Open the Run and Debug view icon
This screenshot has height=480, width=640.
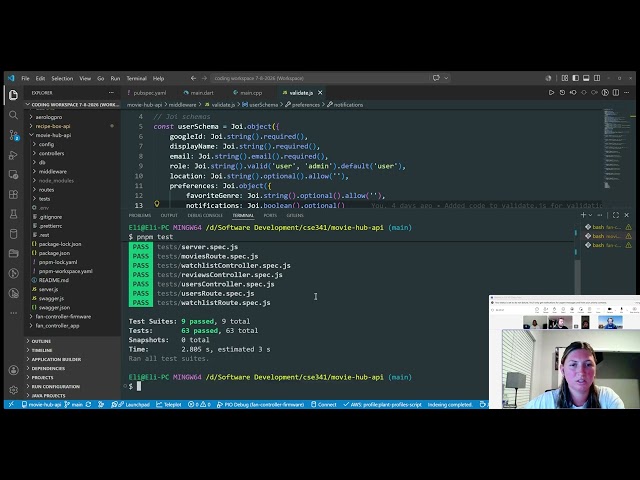(13, 155)
